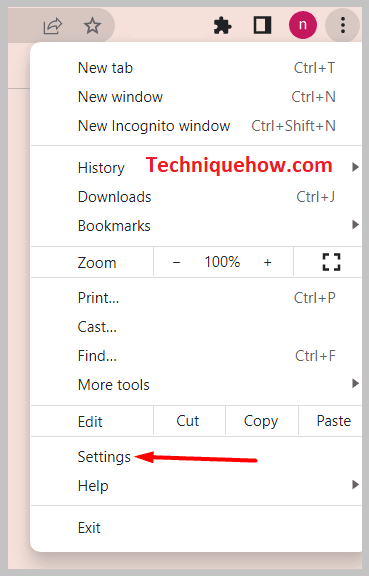Click the Copy button in Edit row
This screenshot has width=369, height=576.
[261, 421]
